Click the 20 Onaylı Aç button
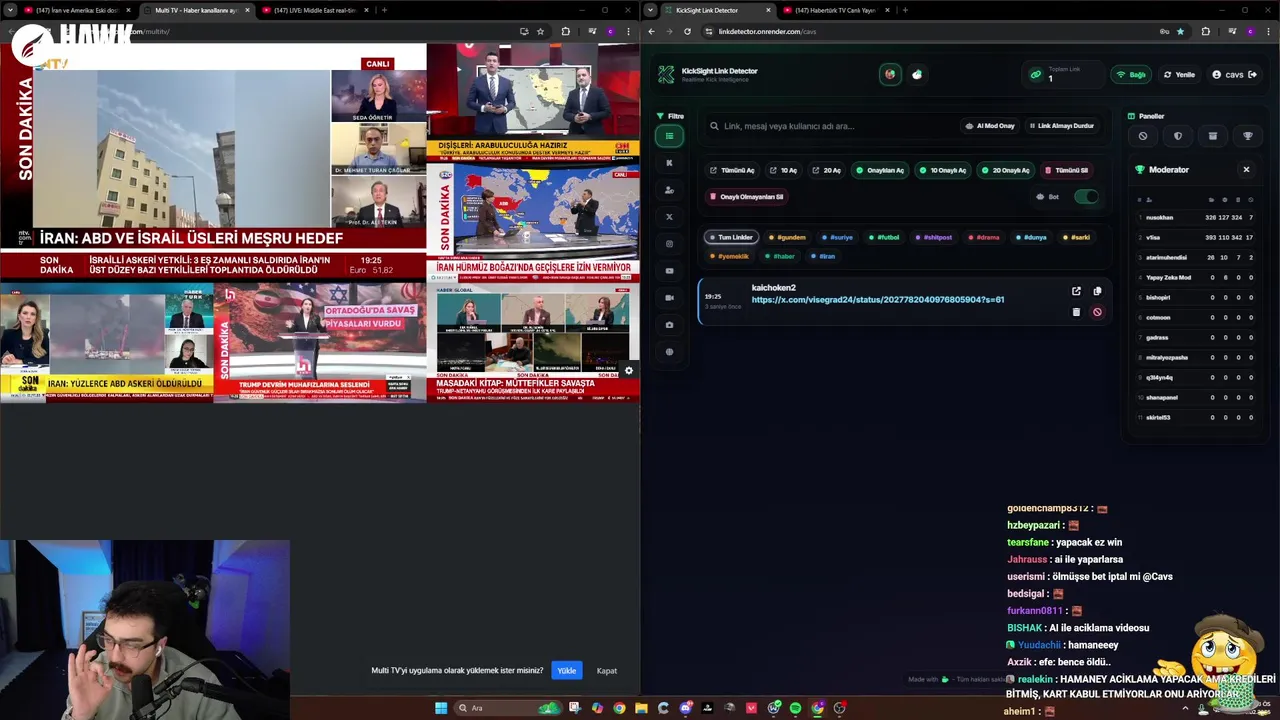This screenshot has width=1280, height=720. pyautogui.click(x=1005, y=170)
